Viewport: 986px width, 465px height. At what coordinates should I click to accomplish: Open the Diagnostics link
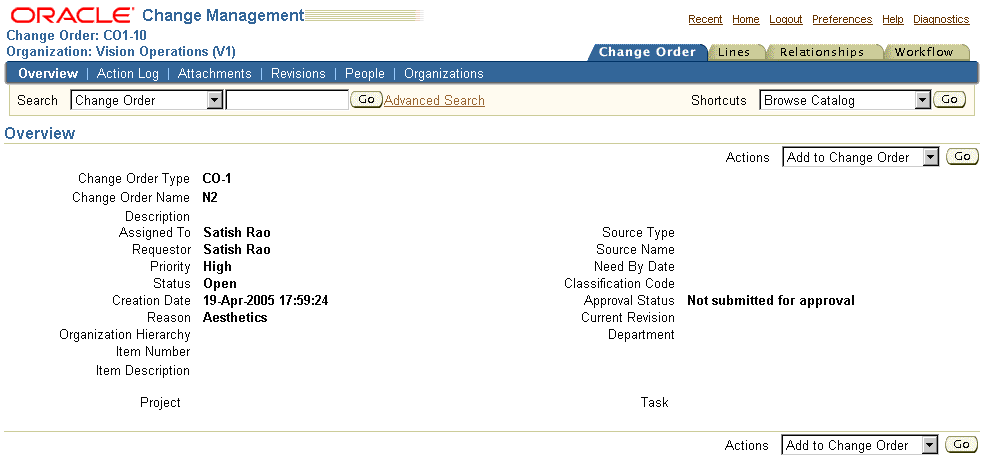941,20
